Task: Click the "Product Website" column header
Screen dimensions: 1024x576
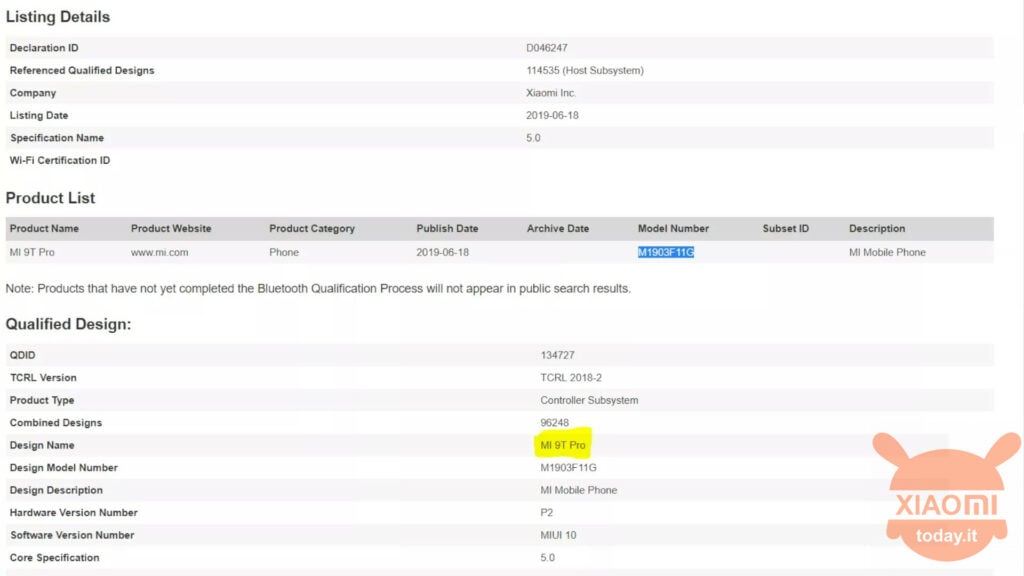Action: click(x=171, y=229)
